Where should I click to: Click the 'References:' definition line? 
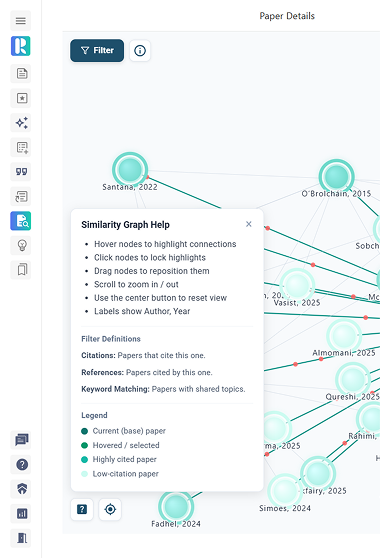point(147,373)
